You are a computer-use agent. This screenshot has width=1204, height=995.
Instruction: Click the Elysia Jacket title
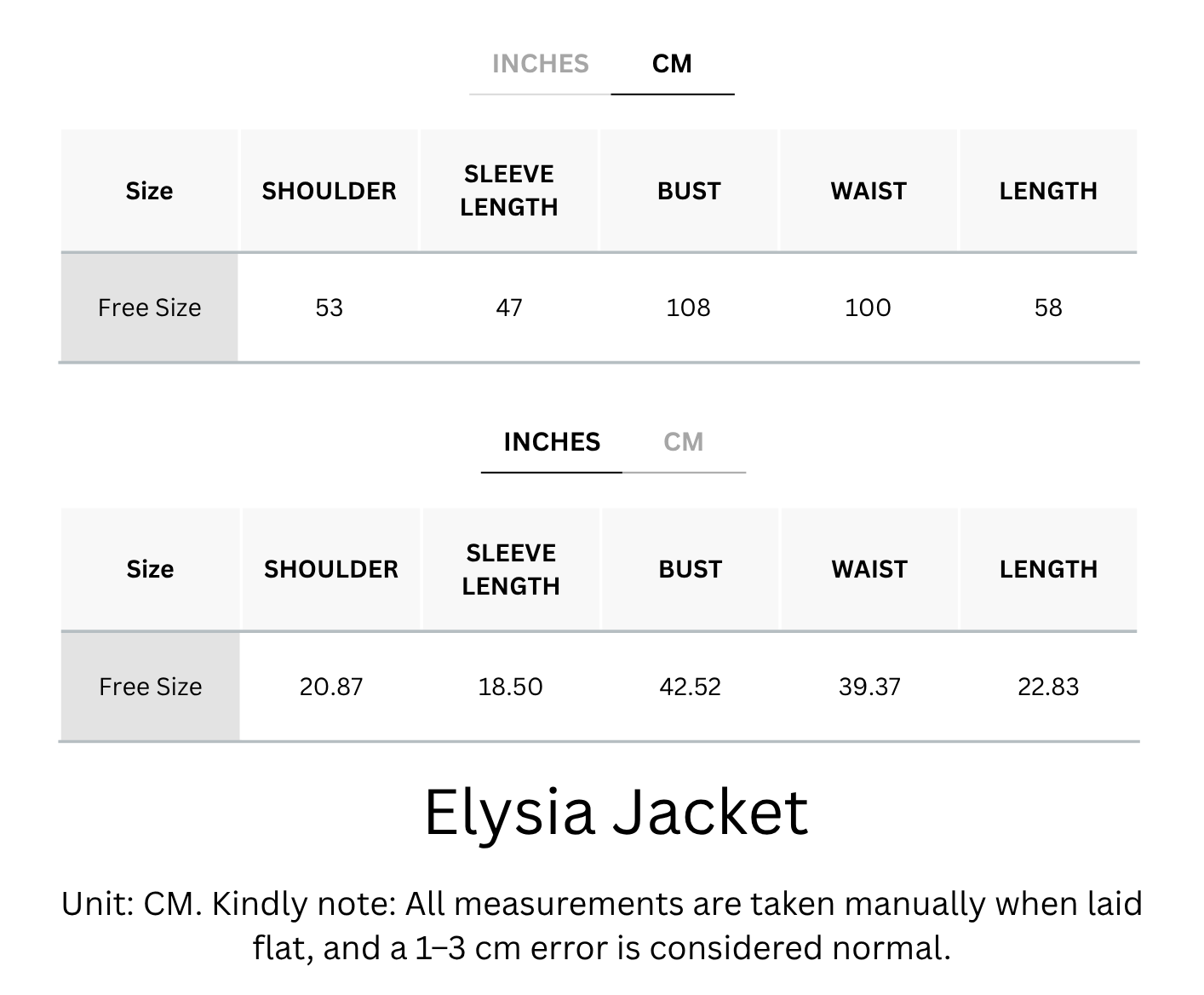coord(616,812)
